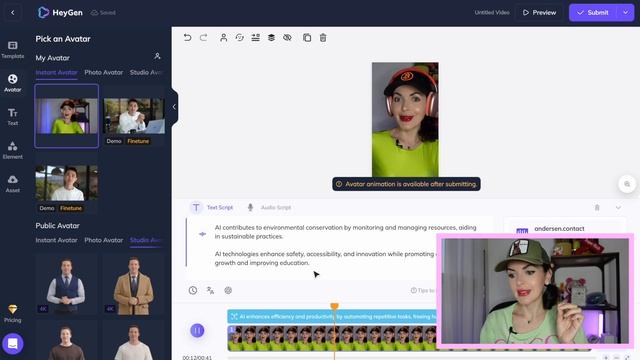Viewport: 640px width, 360px height.
Task: Click the andersen.contact voice entry
Action: pos(559,229)
